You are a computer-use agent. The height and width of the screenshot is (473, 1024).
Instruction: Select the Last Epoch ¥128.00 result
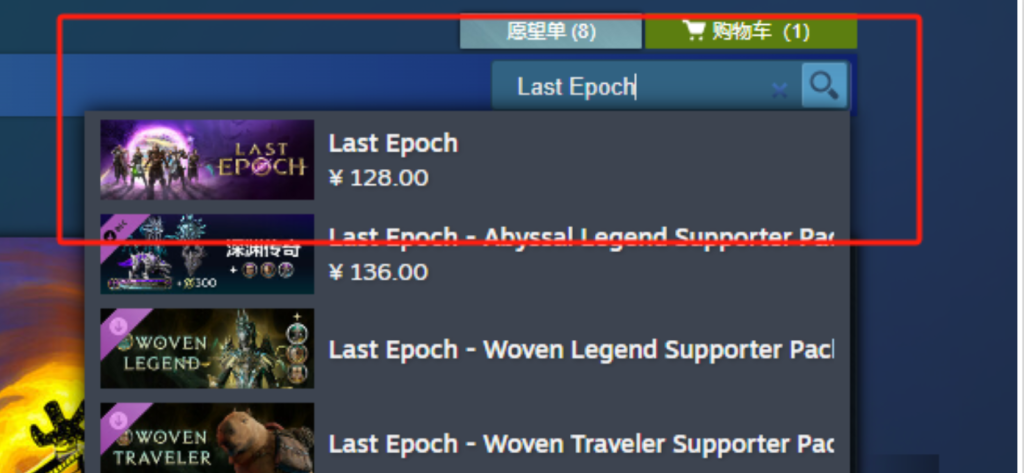click(x=467, y=159)
